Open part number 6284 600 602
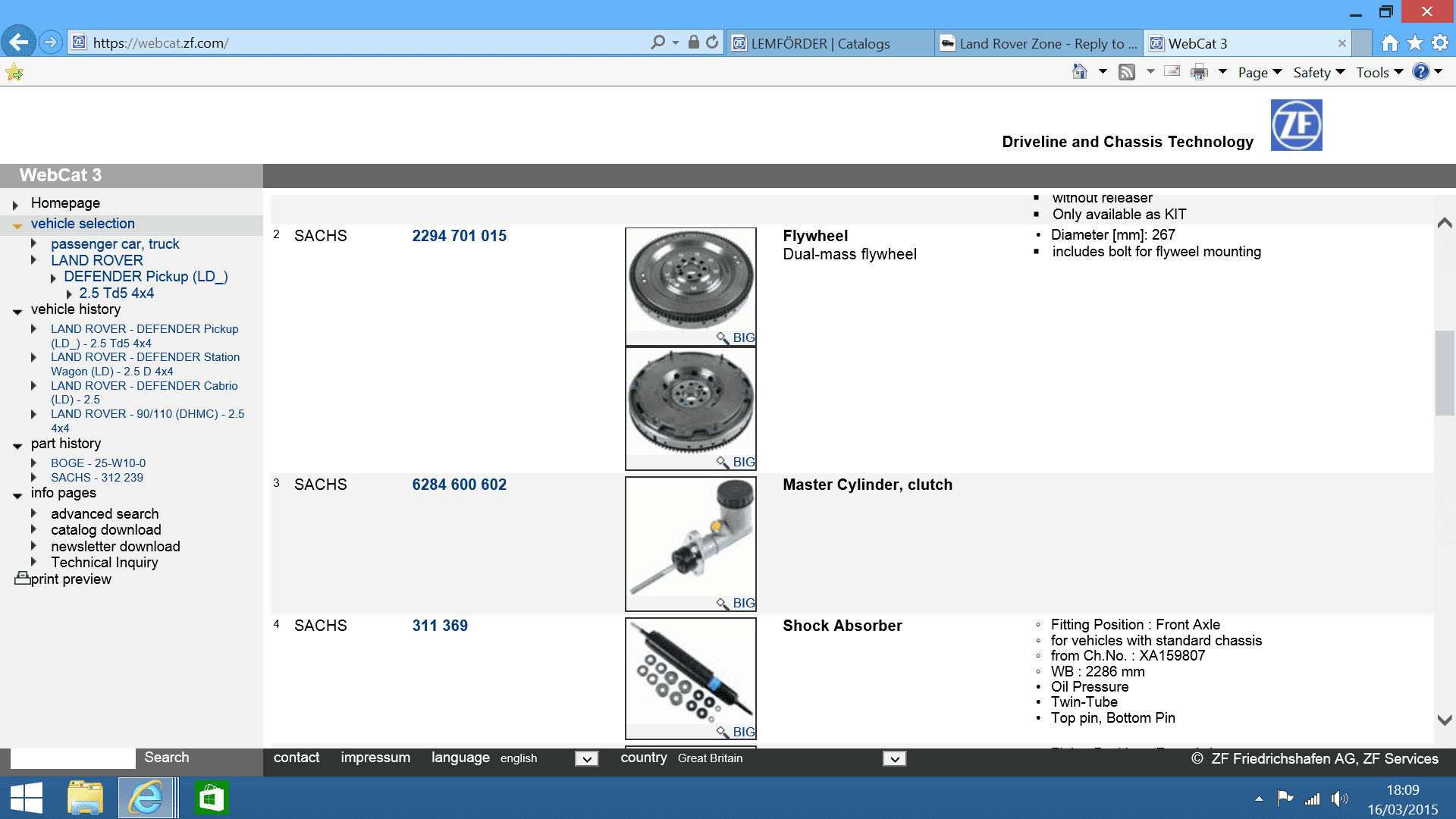This screenshot has height=819, width=1456. point(459,485)
